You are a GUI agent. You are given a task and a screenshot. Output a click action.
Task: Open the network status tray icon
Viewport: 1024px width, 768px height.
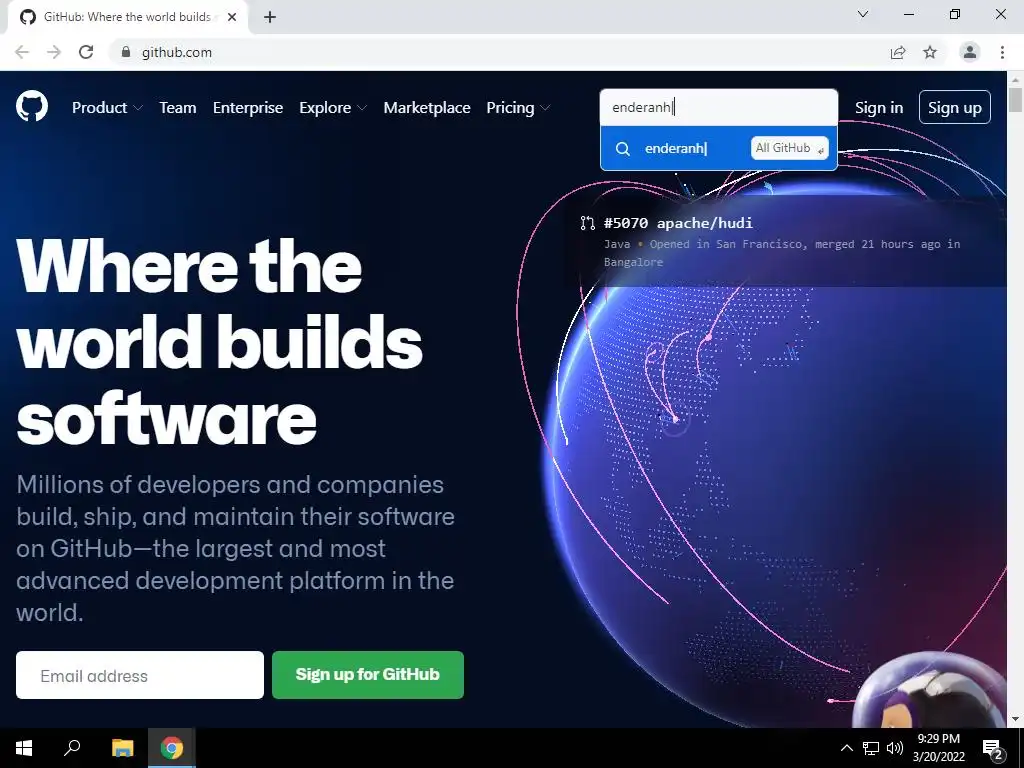pyautogui.click(x=871, y=748)
